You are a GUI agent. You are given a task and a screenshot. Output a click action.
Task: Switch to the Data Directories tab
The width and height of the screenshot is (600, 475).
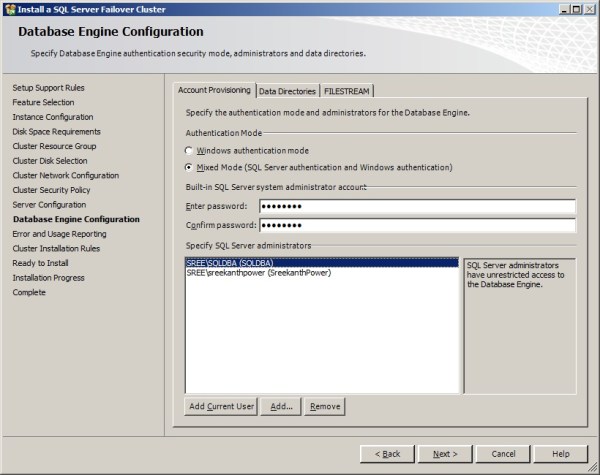tap(288, 91)
